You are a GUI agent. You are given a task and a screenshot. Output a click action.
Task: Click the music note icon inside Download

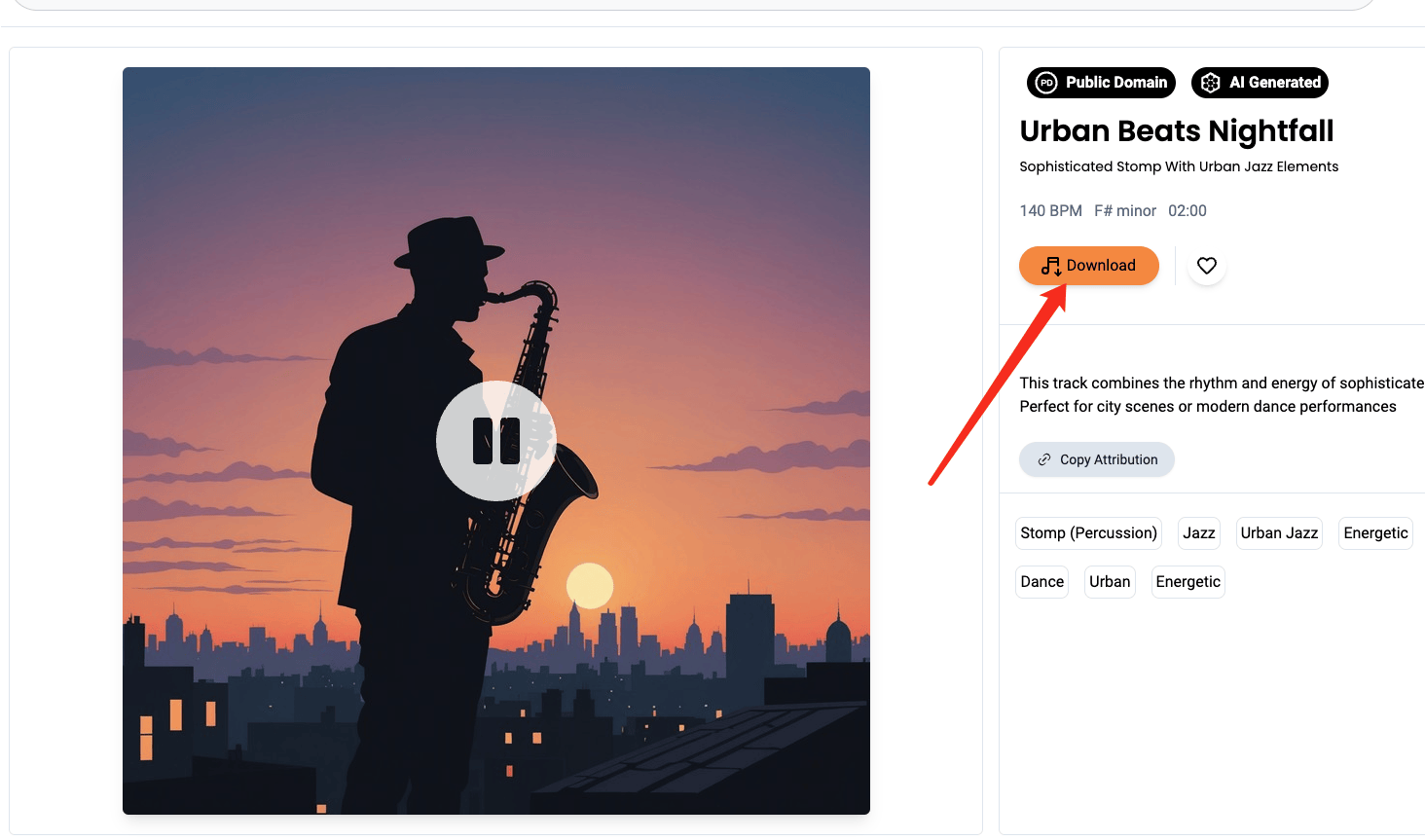pos(1050,266)
